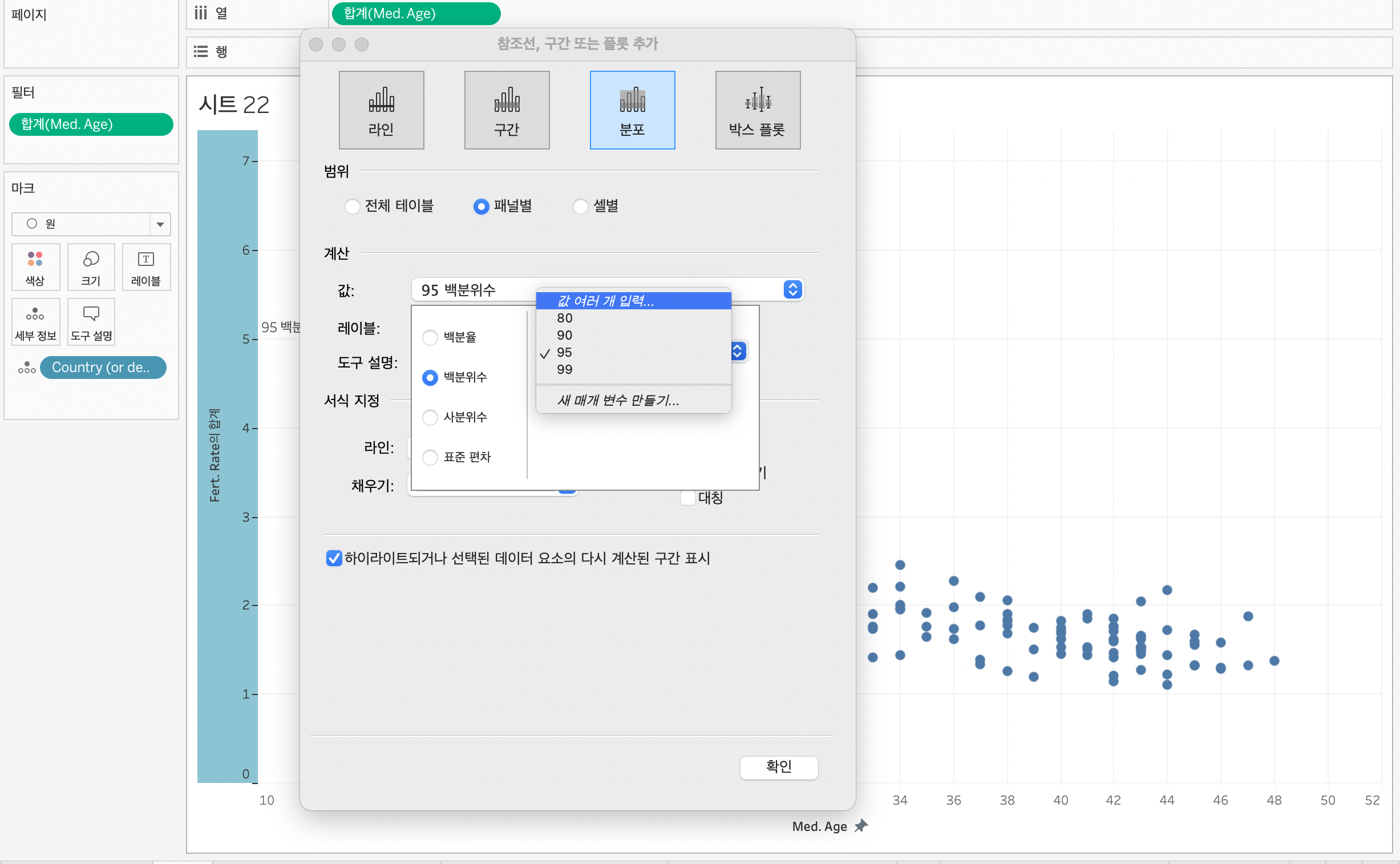Open the 원 mark type dropdown
The height and width of the screenshot is (864, 1400).
tap(160, 224)
